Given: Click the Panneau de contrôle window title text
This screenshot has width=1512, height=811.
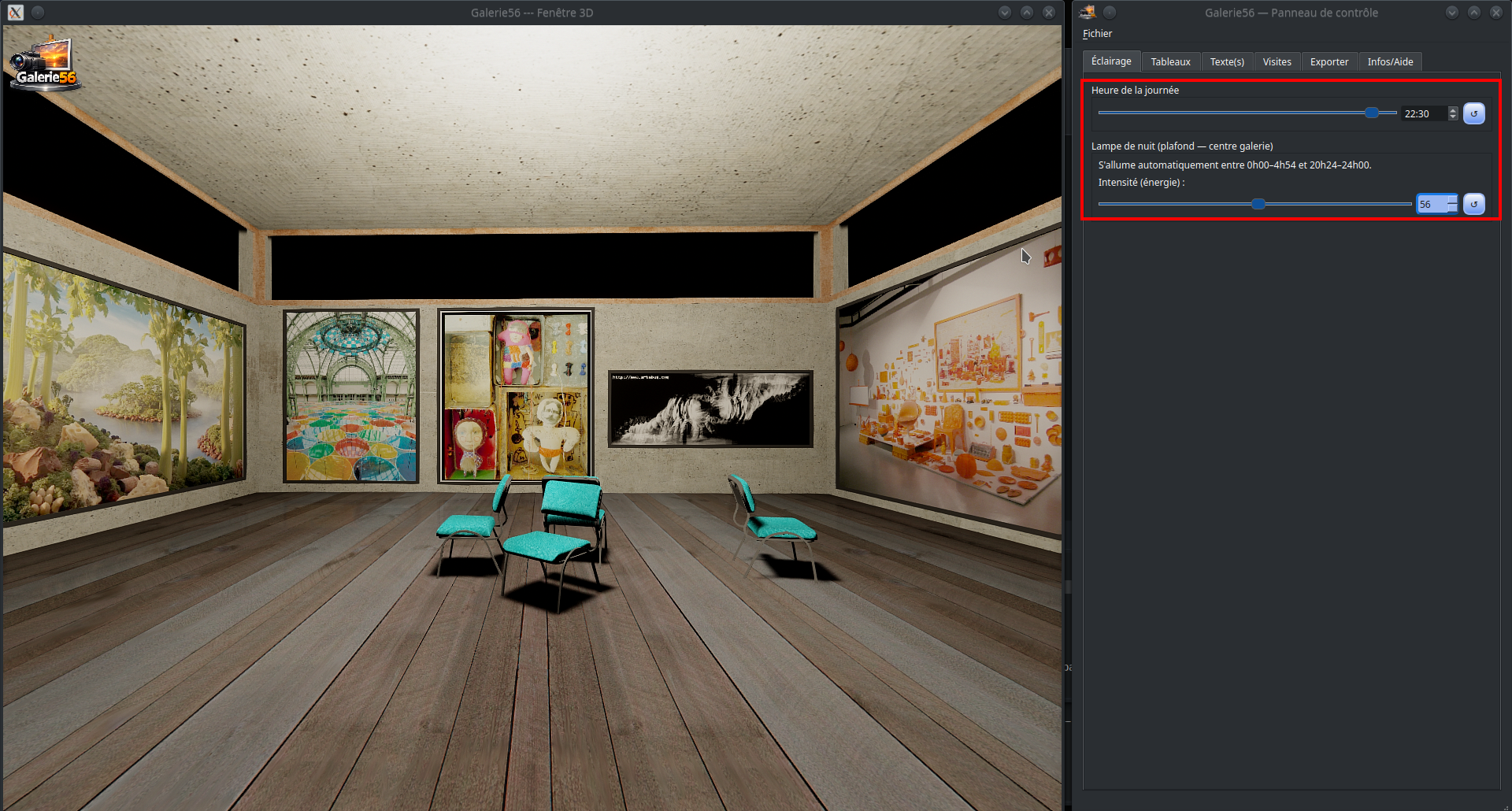Looking at the screenshot, I should (1291, 13).
